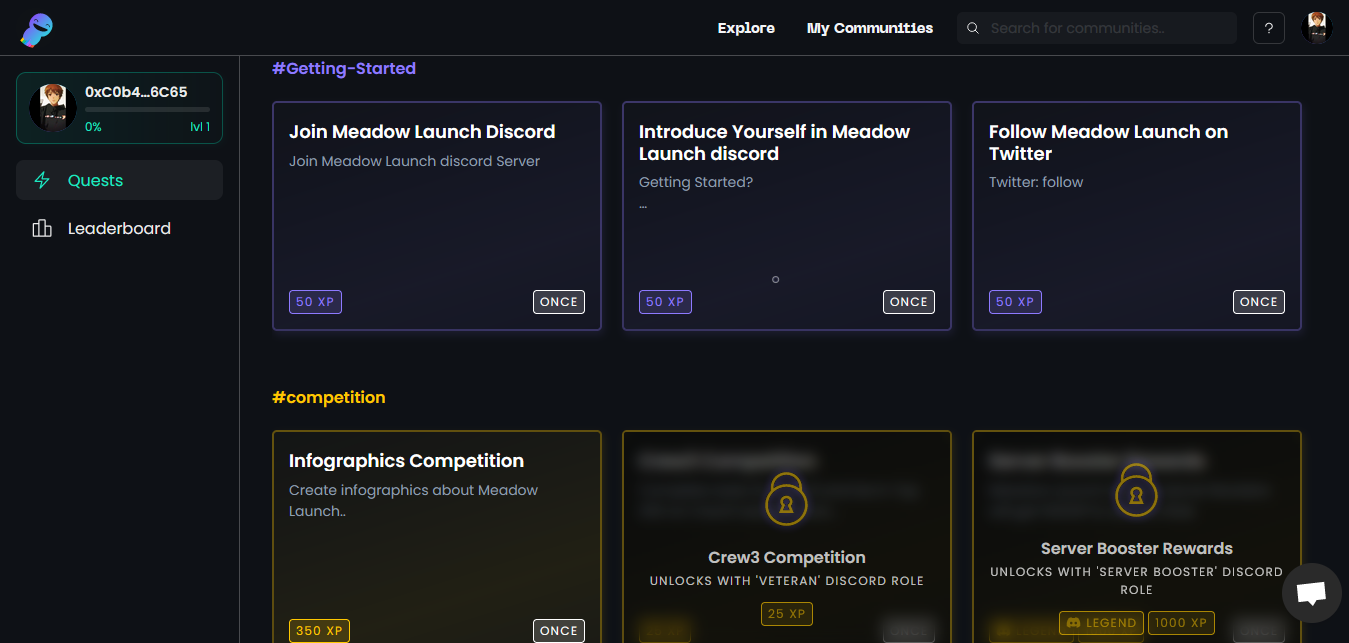Click the padlock on Server Booster Rewards
1349x643 pixels.
[1136, 490]
